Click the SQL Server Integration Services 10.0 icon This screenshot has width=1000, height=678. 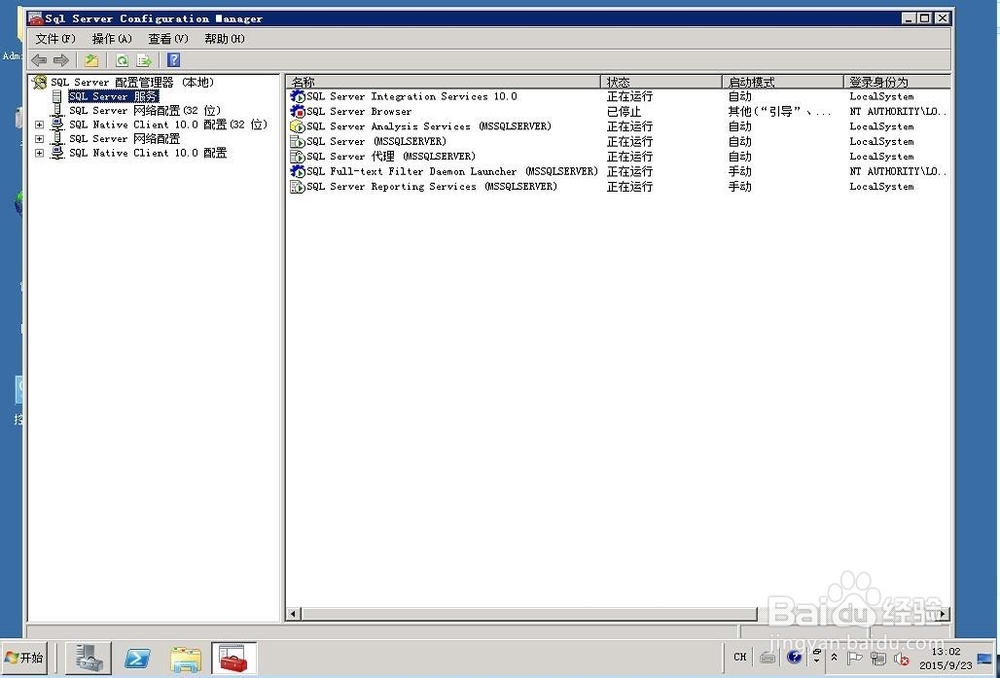click(298, 97)
